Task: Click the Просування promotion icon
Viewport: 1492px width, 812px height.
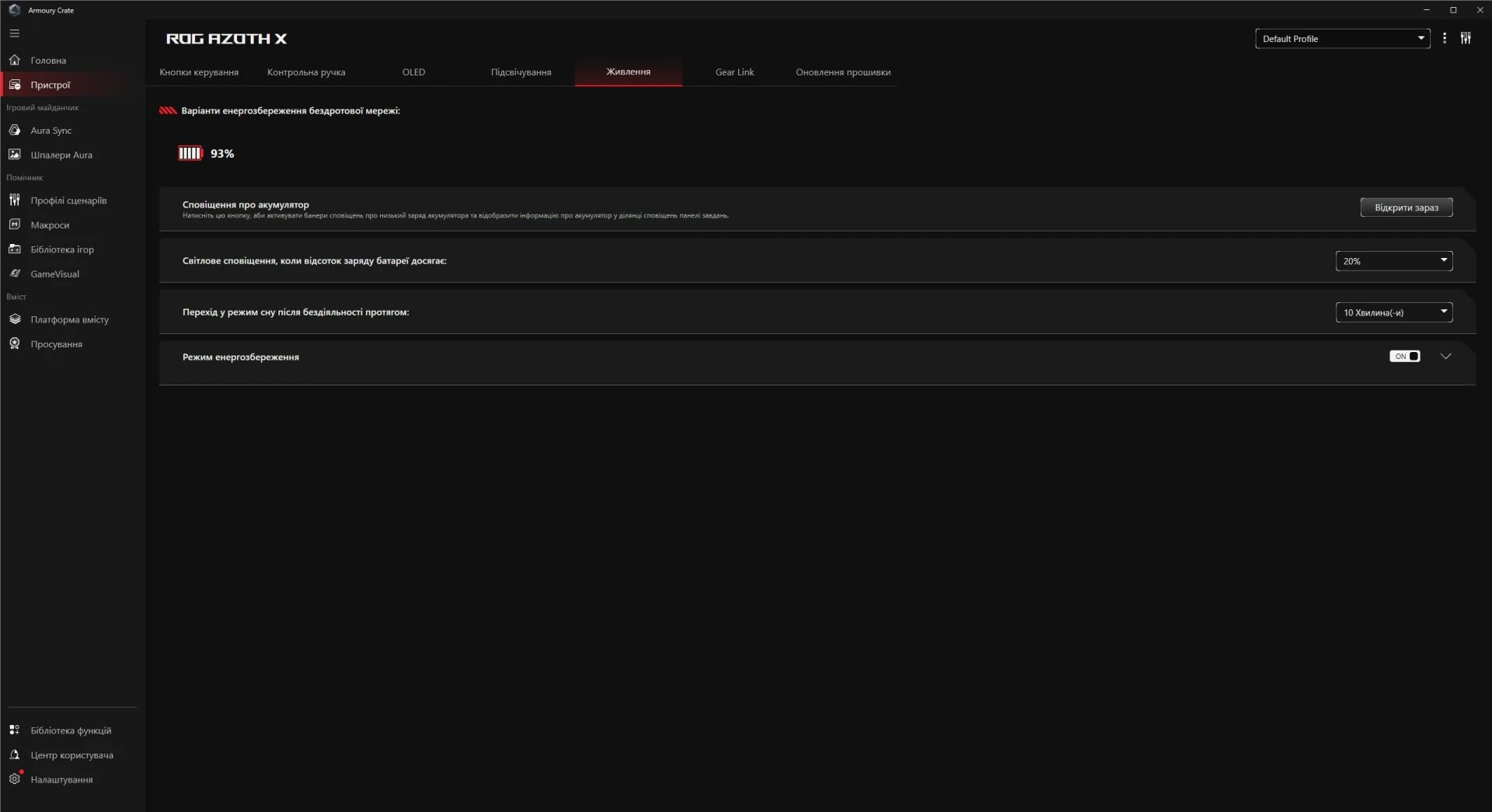Action: 15,343
